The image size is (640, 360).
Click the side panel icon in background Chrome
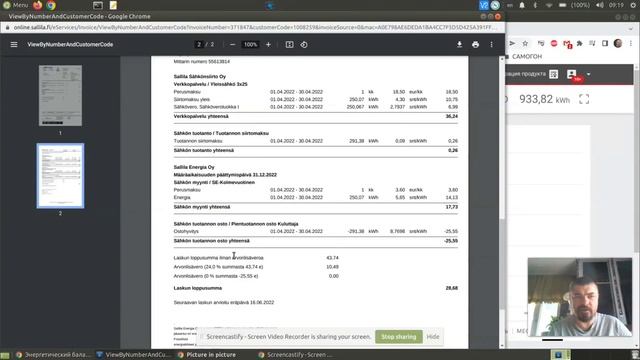coord(605,43)
